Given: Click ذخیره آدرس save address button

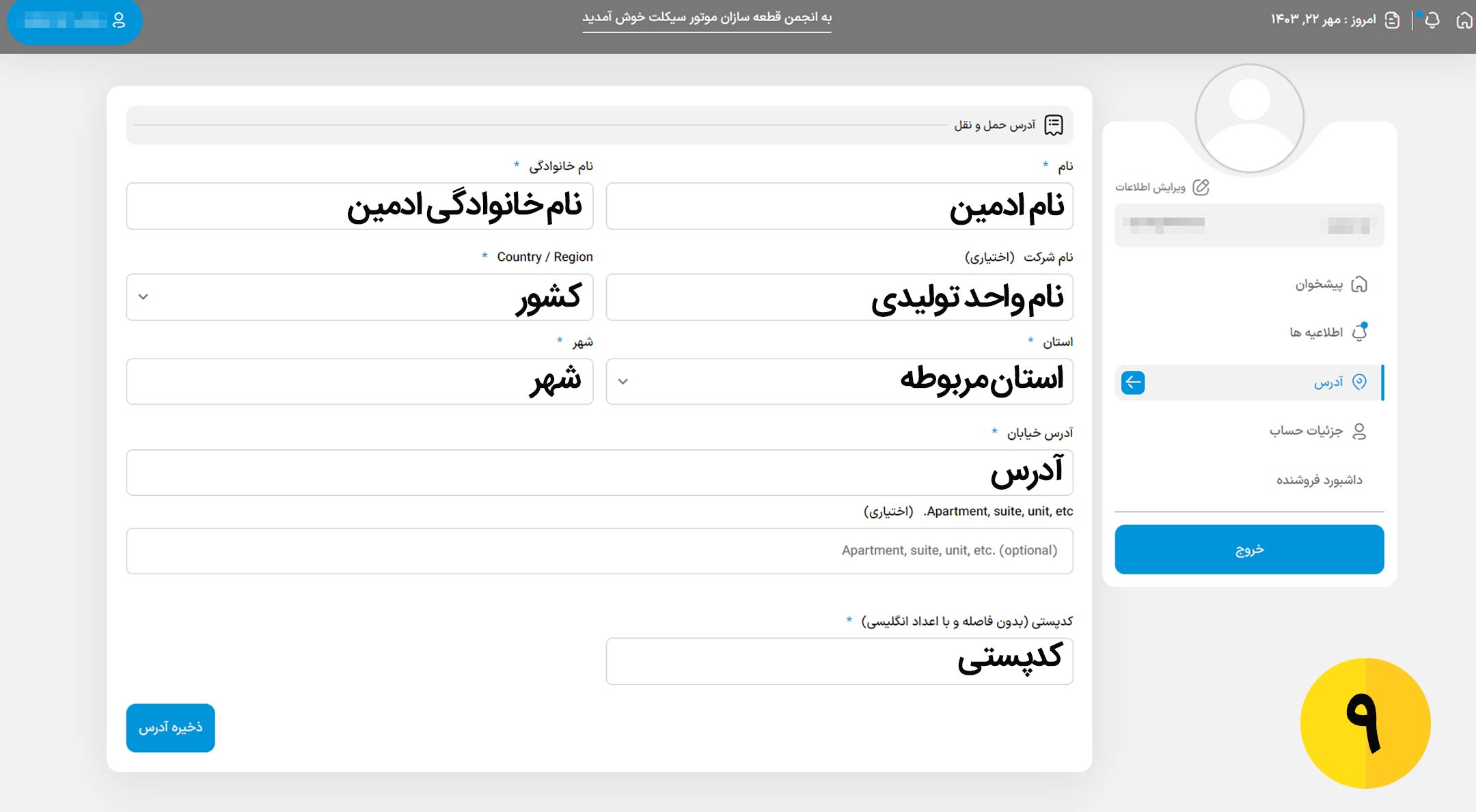Looking at the screenshot, I should click(x=170, y=727).
